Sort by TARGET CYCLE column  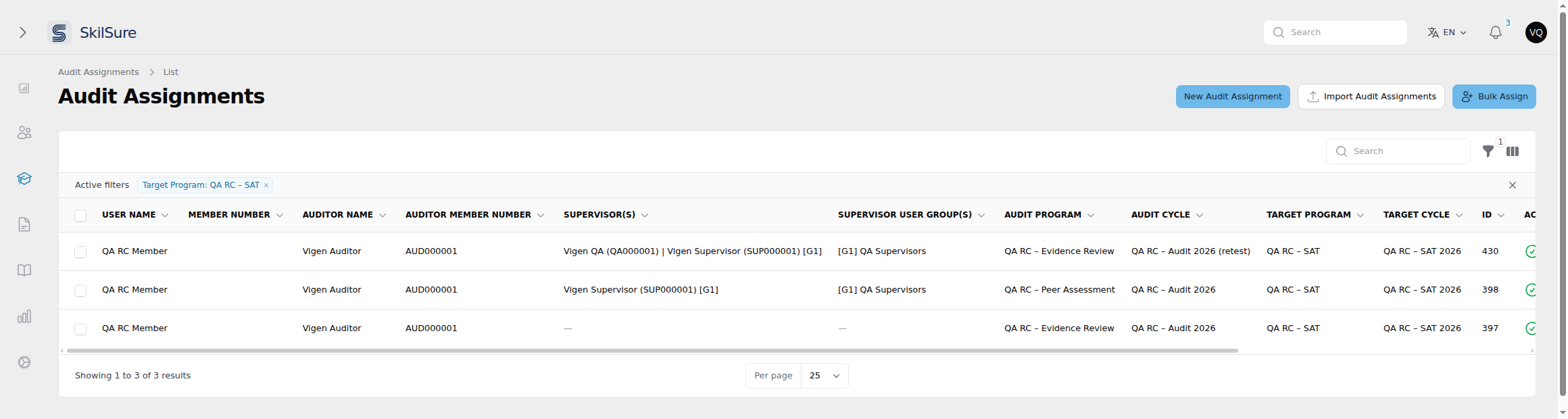coord(1423,215)
